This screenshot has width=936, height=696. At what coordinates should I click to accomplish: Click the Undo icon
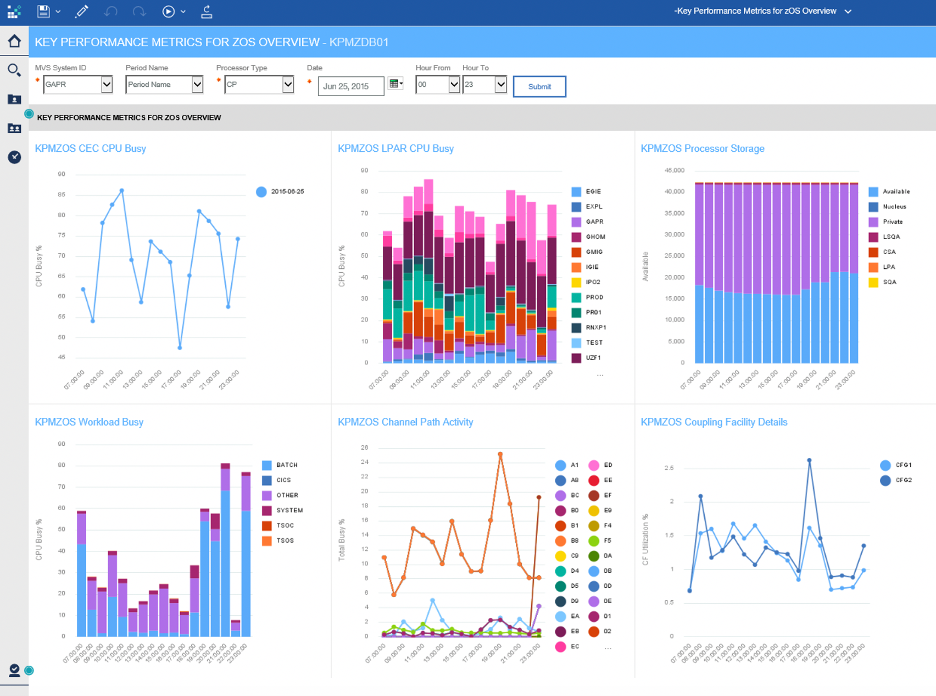point(110,12)
